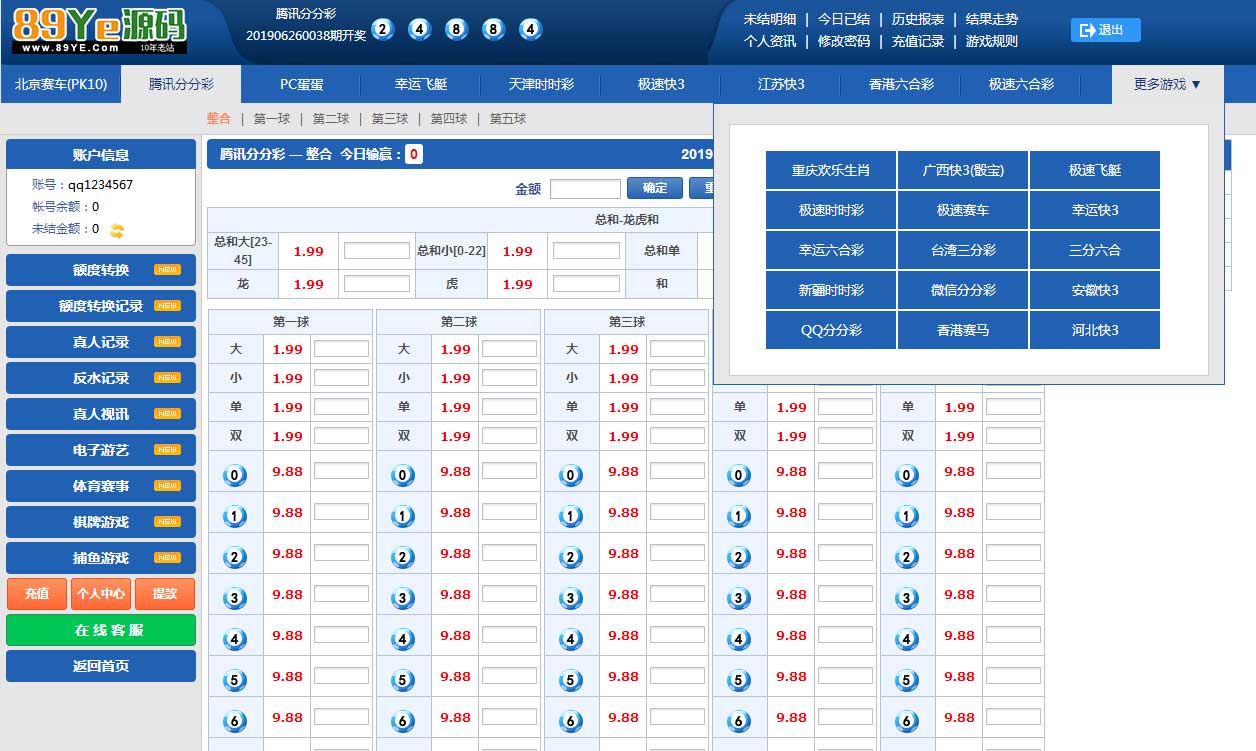Open the 游戏规则 link
Screen dimensions: 1256x751
tap(991, 41)
